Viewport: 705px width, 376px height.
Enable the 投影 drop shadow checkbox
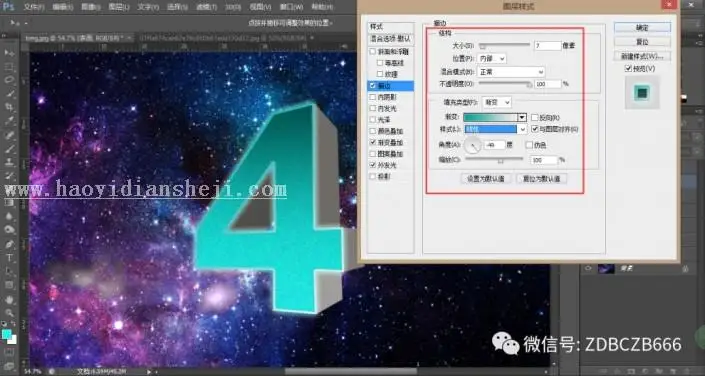372,177
